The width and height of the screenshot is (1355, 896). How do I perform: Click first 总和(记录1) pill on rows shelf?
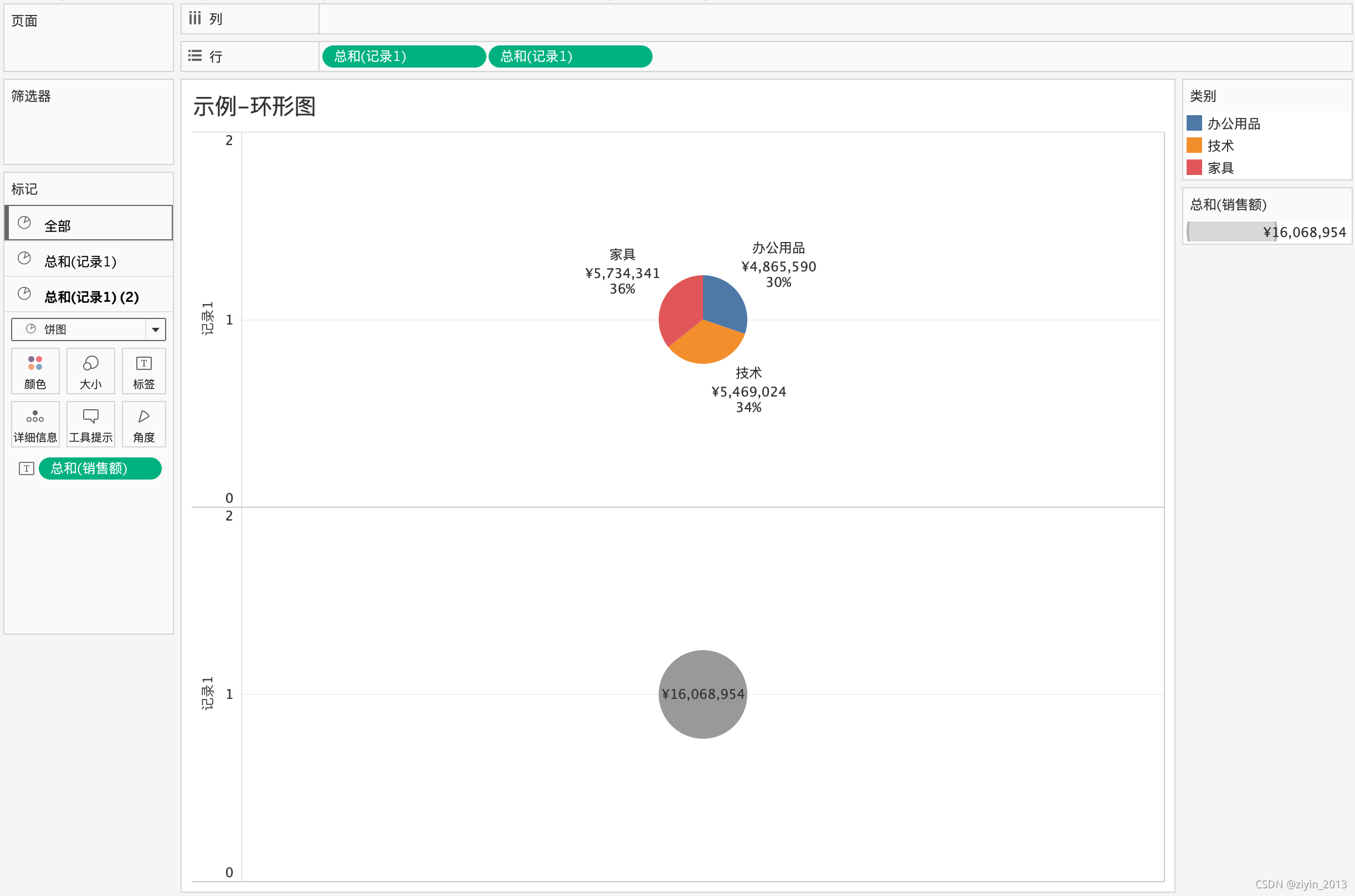(403, 56)
